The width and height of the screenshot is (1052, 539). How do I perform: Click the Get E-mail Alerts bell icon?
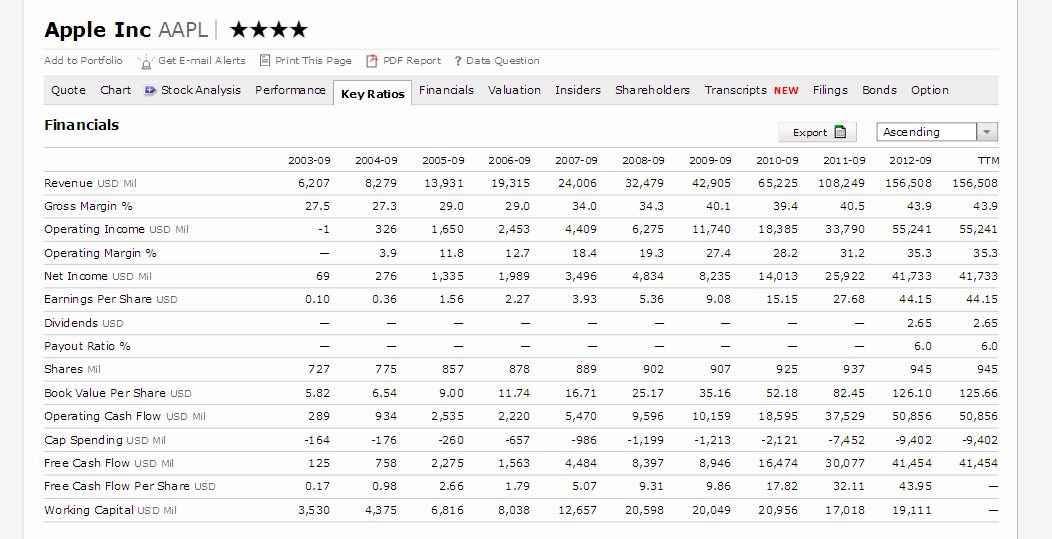pos(146,62)
